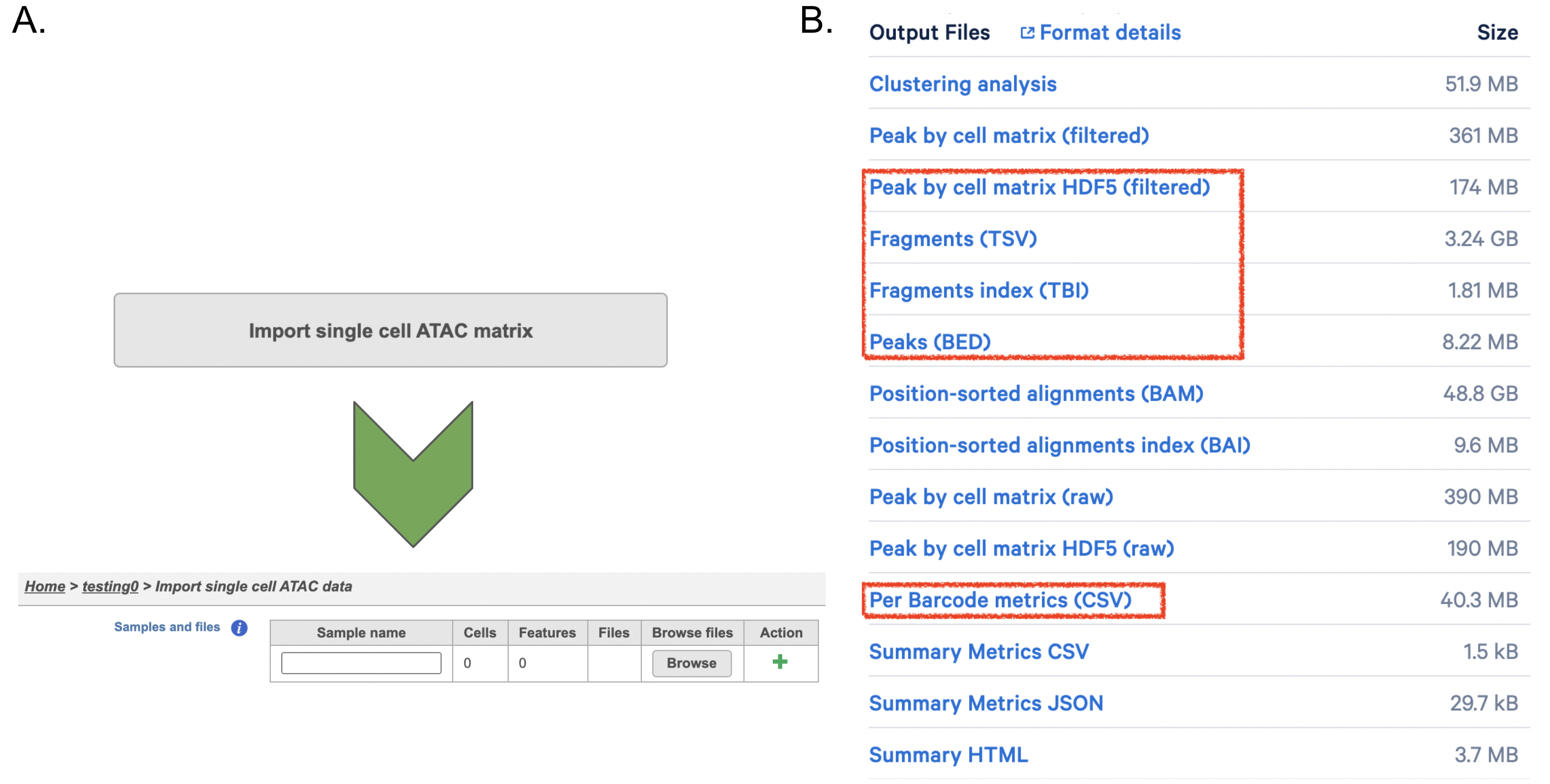Open the testing0 breadcrumb link
The image size is (1550, 784).
110,586
